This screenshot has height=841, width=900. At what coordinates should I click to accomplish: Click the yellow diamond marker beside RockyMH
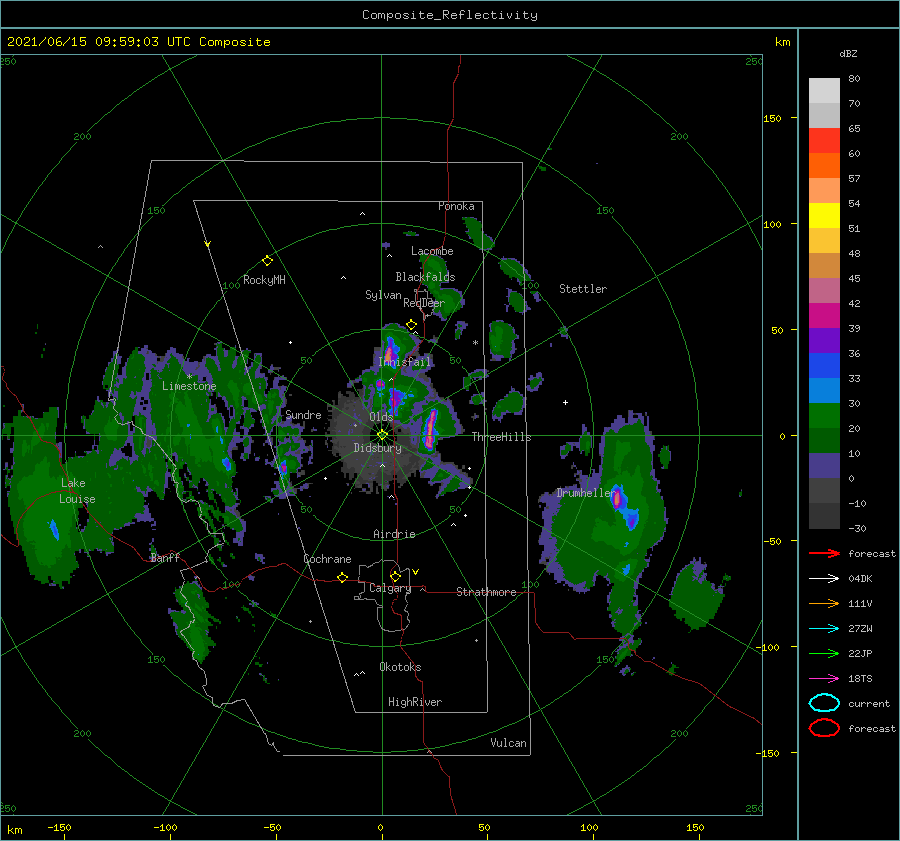pos(267,261)
